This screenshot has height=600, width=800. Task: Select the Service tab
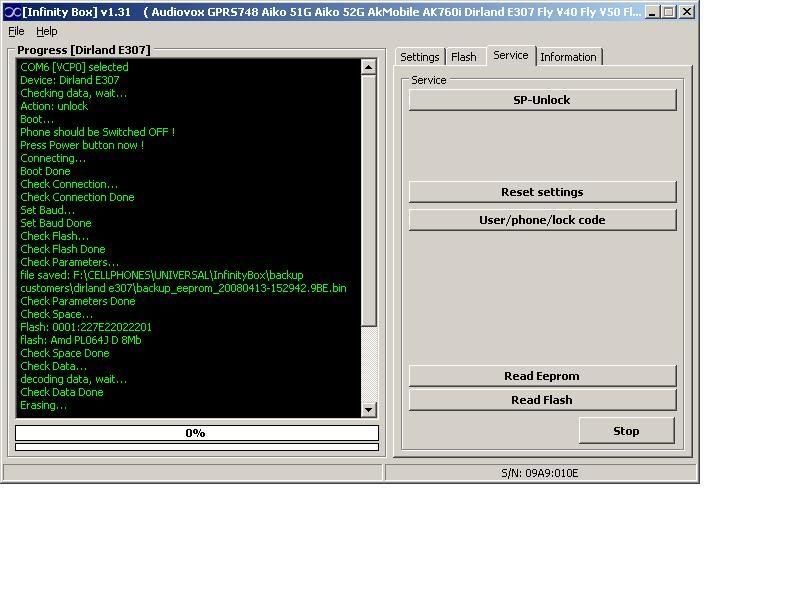[510, 55]
